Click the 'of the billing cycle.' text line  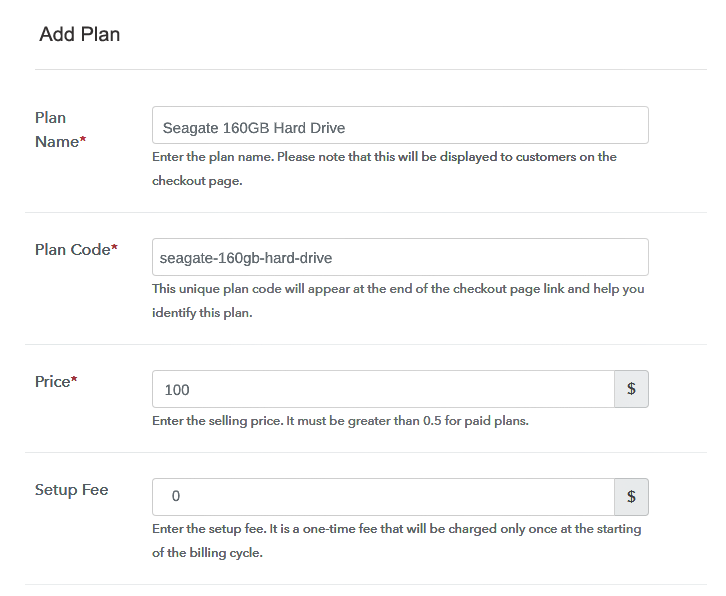pyautogui.click(x=207, y=553)
